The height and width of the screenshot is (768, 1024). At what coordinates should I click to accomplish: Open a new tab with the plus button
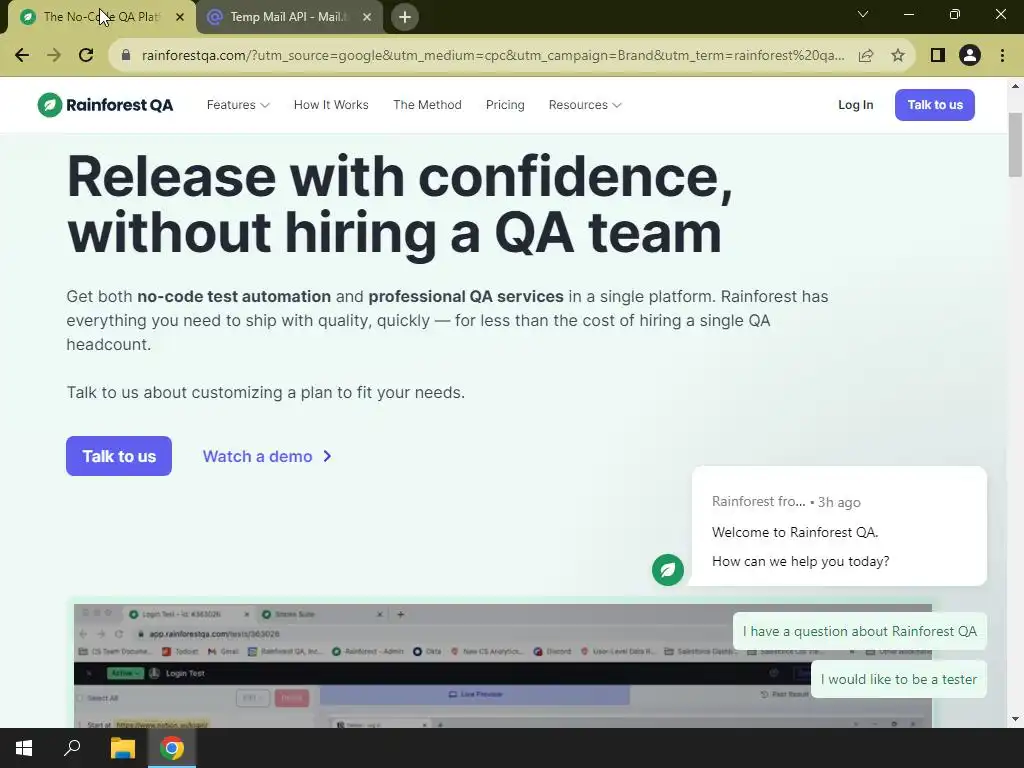point(405,17)
